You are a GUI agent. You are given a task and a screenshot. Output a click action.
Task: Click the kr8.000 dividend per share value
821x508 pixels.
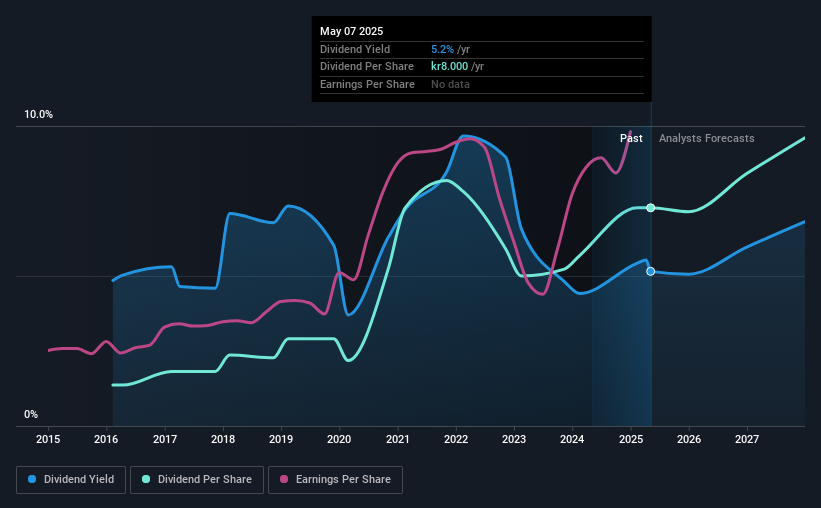[x=449, y=67]
